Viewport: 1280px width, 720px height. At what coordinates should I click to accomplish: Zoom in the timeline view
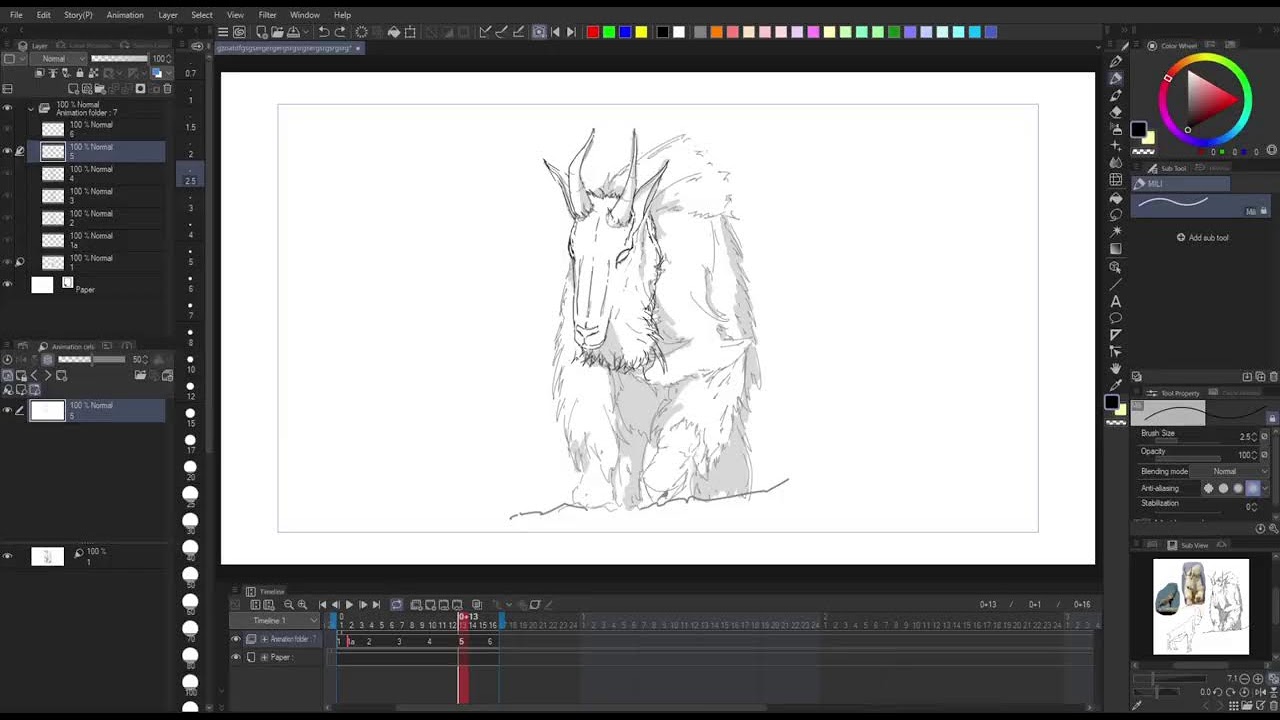pyautogui.click(x=302, y=604)
